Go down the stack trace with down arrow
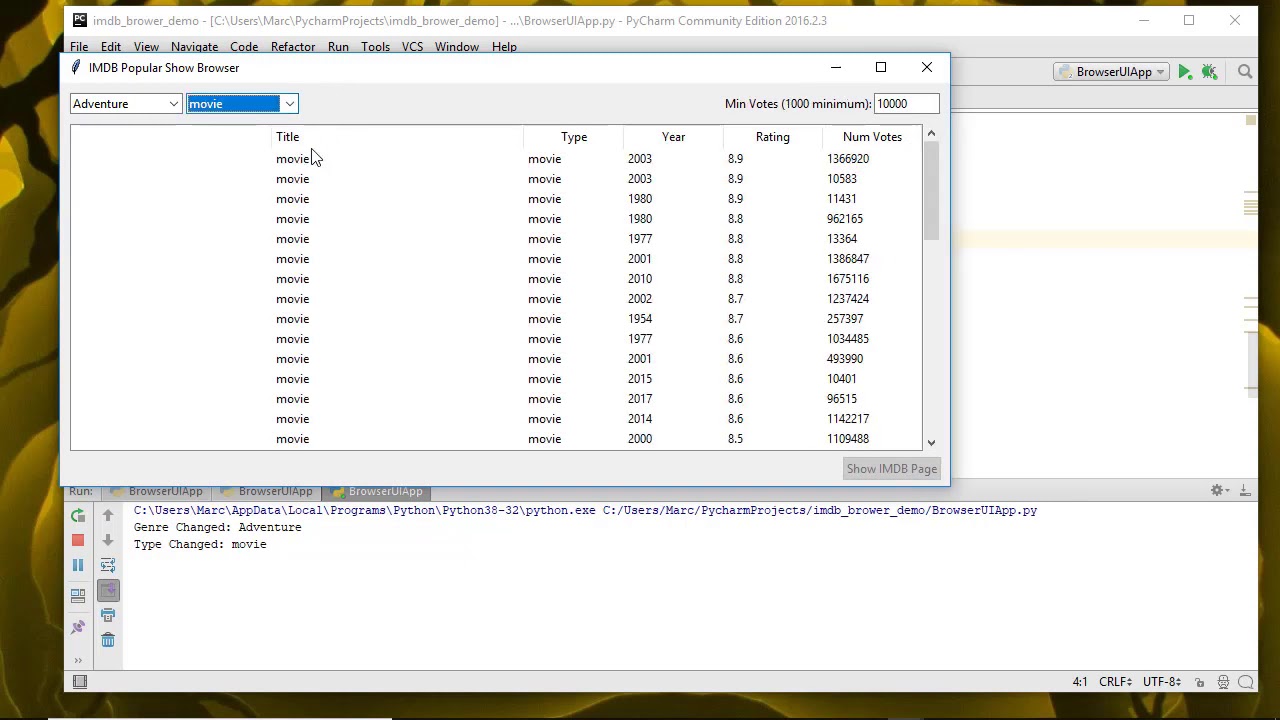 coord(108,540)
